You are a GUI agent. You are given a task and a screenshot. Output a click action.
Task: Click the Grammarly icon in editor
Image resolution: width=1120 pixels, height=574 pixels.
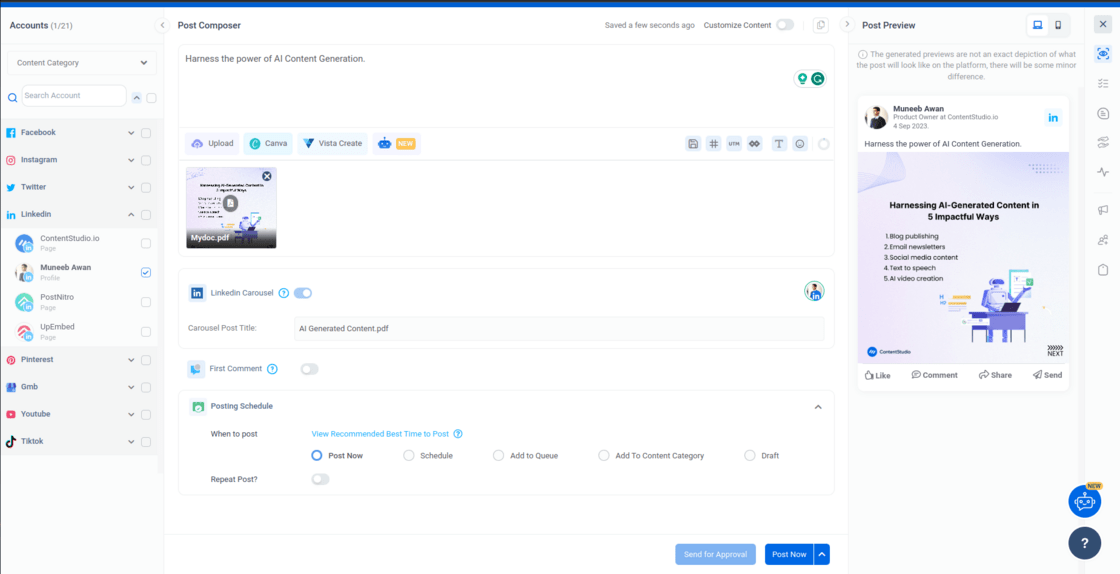pyautogui.click(x=818, y=79)
